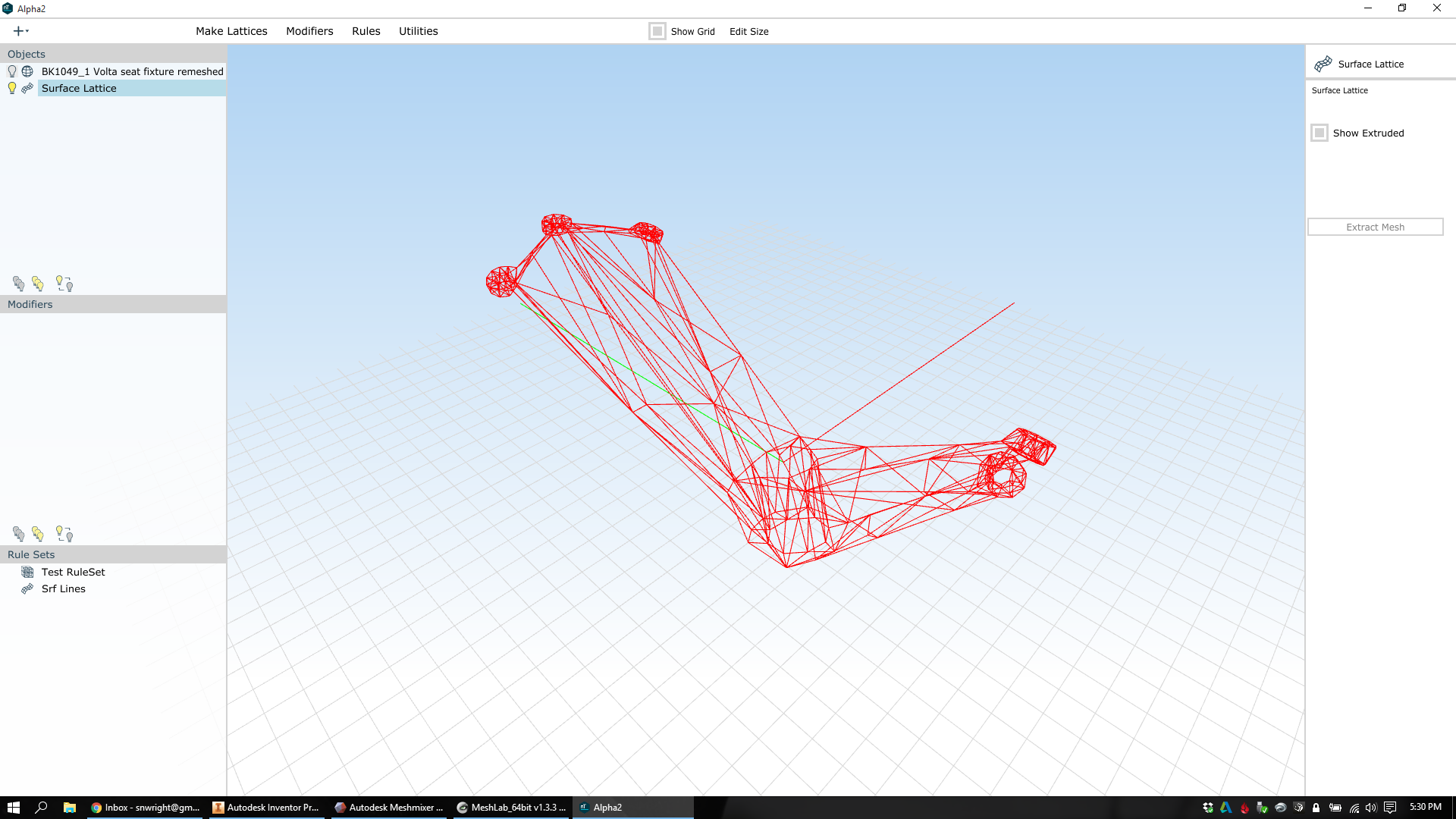Open the plus add dropdown
The image size is (1456, 819).
[x=20, y=31]
